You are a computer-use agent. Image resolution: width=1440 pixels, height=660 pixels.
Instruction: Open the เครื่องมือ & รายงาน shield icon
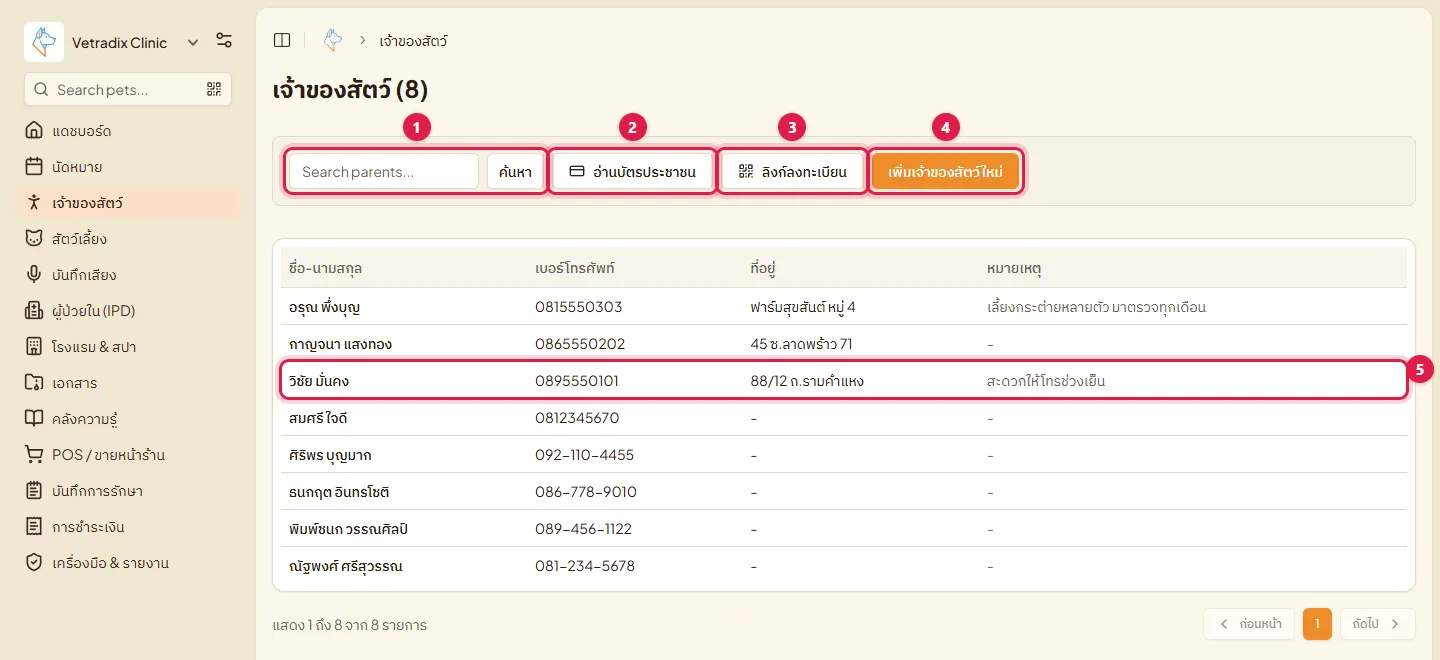pyautogui.click(x=34, y=563)
